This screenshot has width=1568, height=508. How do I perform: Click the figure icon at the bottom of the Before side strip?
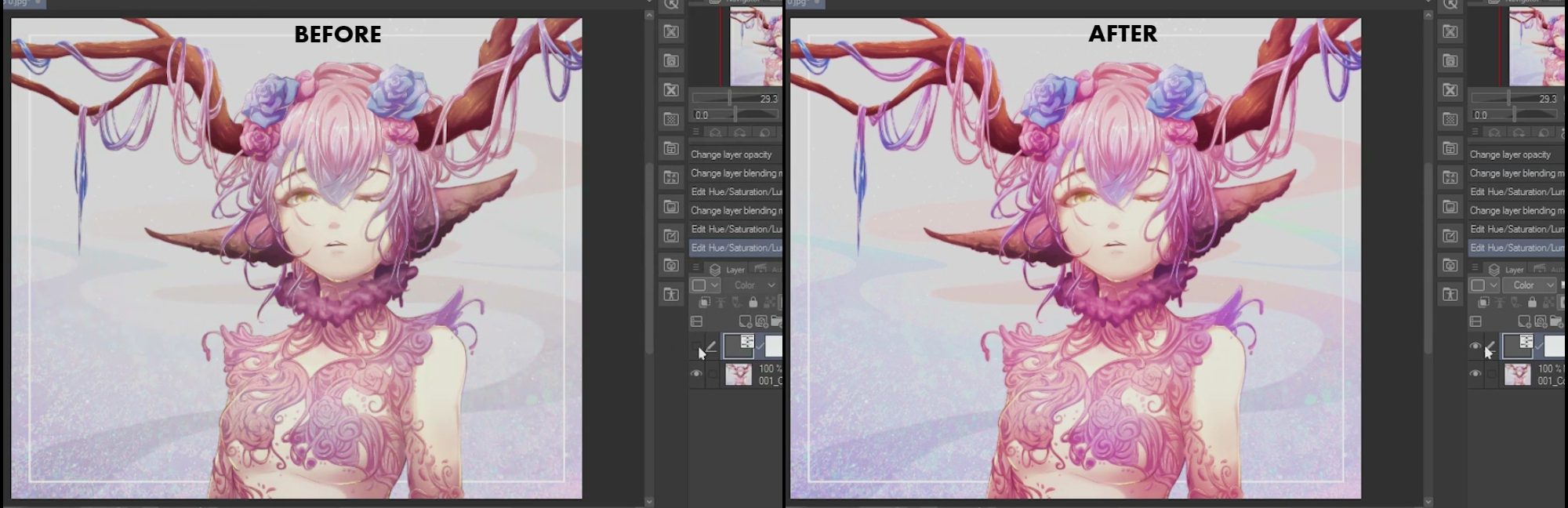click(671, 295)
